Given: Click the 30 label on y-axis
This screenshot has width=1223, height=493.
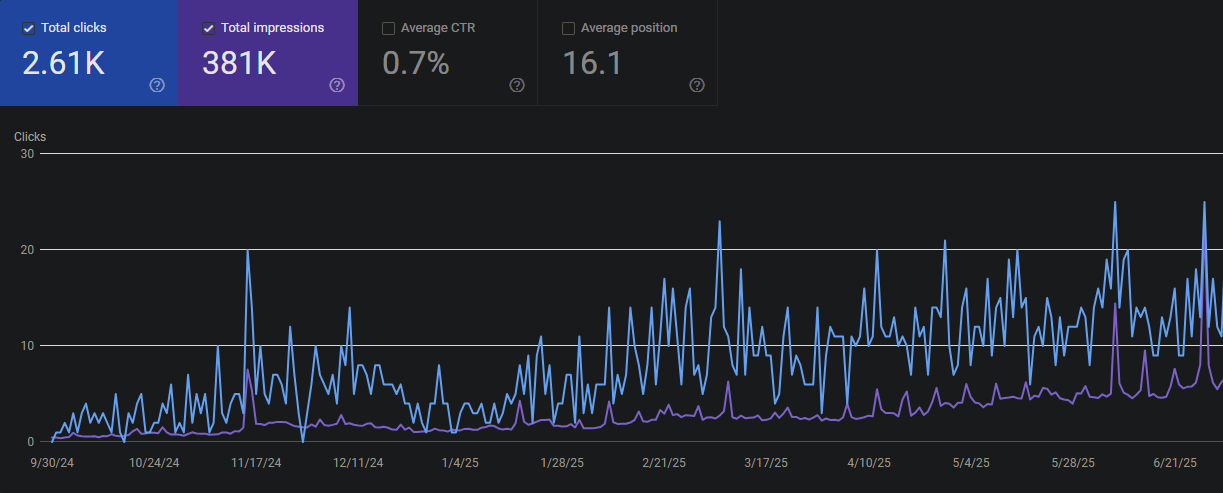Looking at the screenshot, I should pyautogui.click(x=27, y=154).
